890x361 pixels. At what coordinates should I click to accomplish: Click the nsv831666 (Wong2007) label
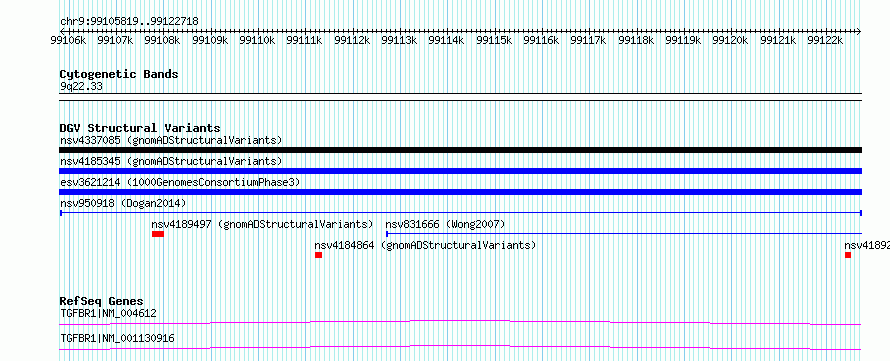(x=445, y=224)
